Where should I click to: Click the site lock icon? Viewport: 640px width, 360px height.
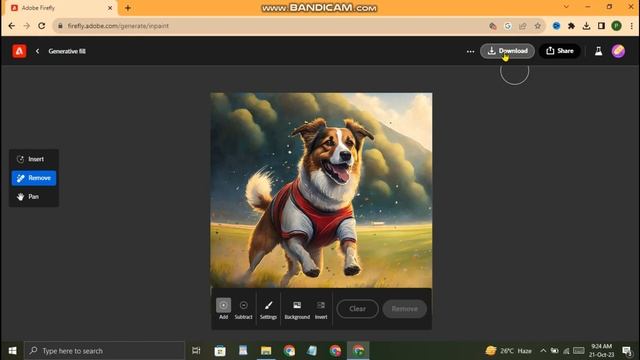click(x=60, y=26)
